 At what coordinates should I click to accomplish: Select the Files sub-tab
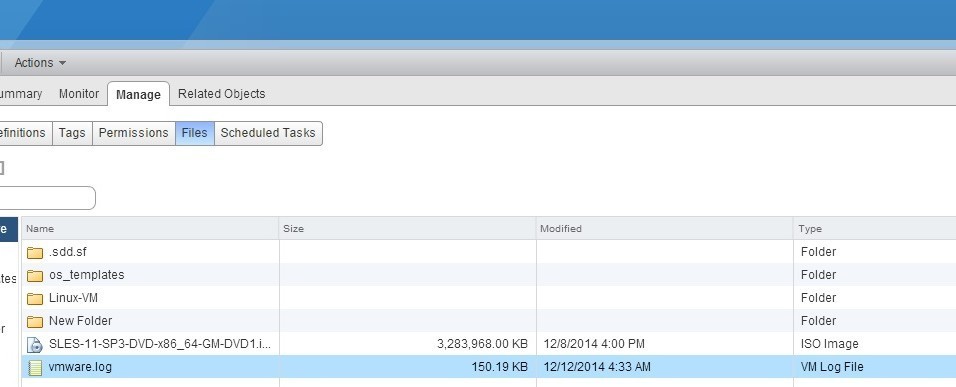pos(194,133)
